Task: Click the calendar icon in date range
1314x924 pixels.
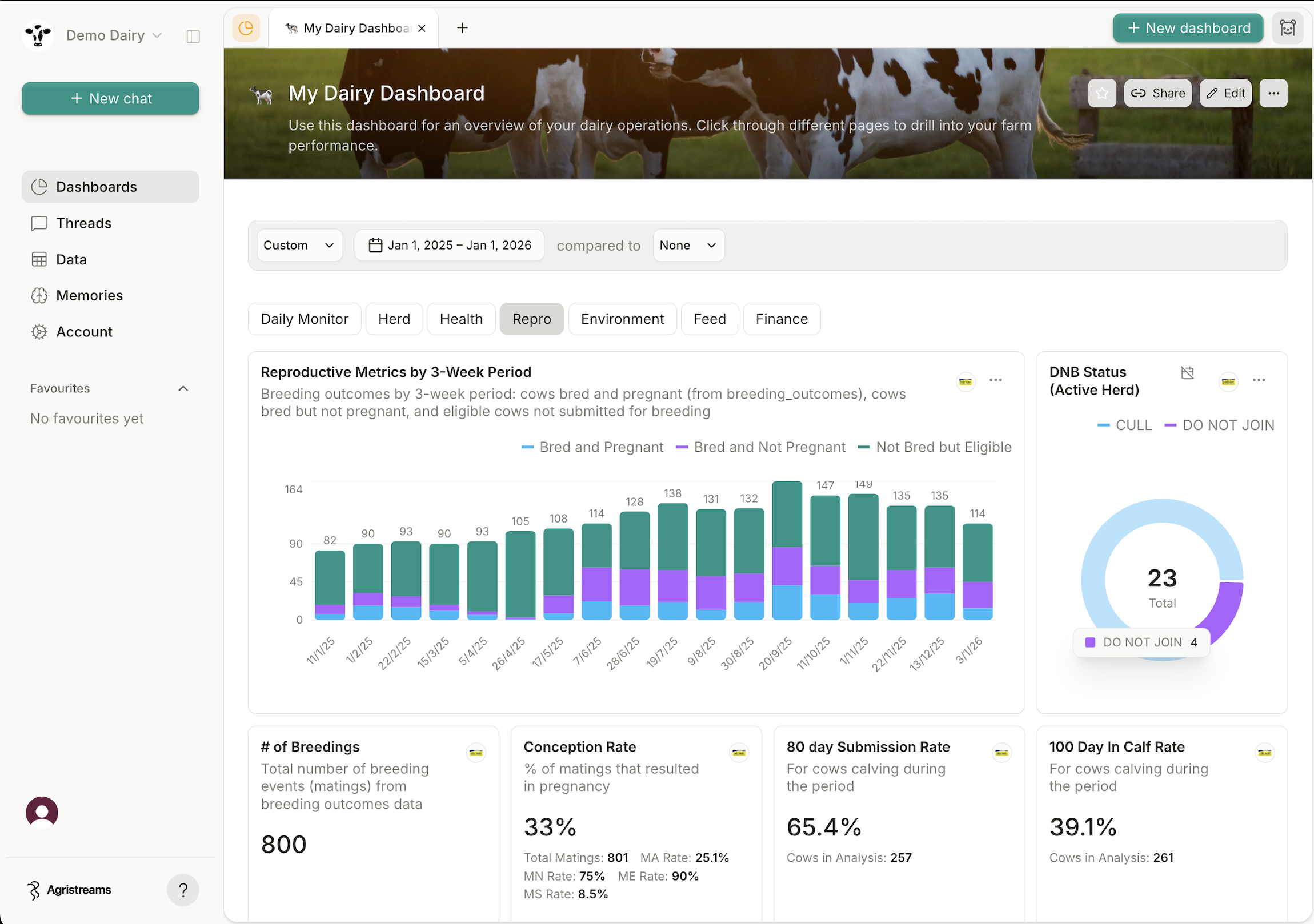Action: (375, 246)
